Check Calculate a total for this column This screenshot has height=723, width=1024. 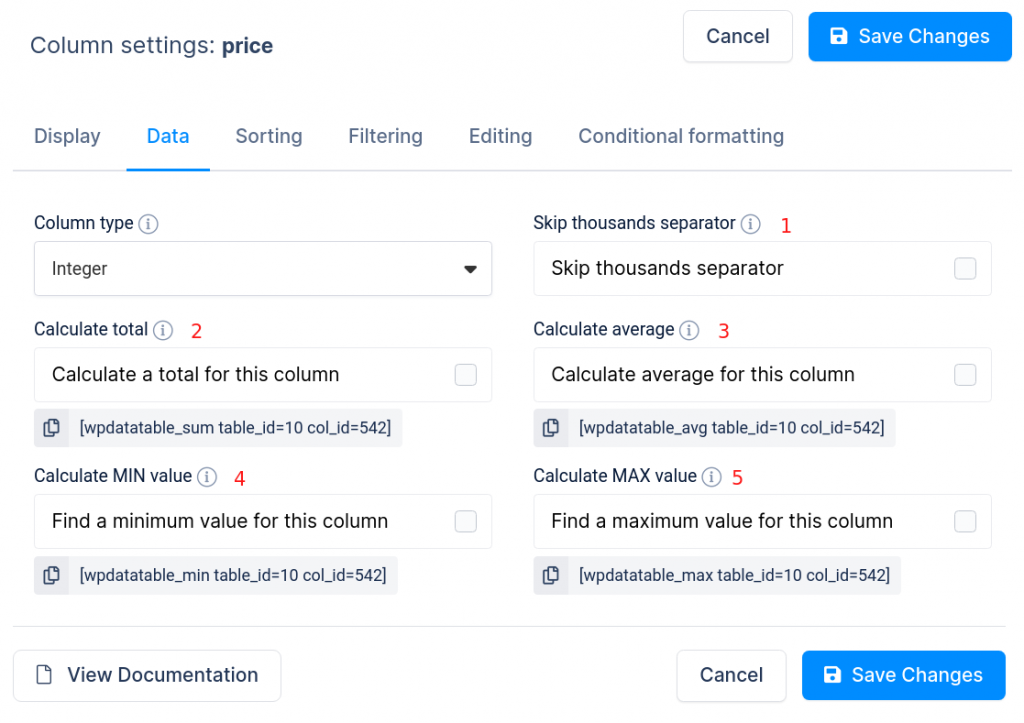pyautogui.click(x=465, y=374)
